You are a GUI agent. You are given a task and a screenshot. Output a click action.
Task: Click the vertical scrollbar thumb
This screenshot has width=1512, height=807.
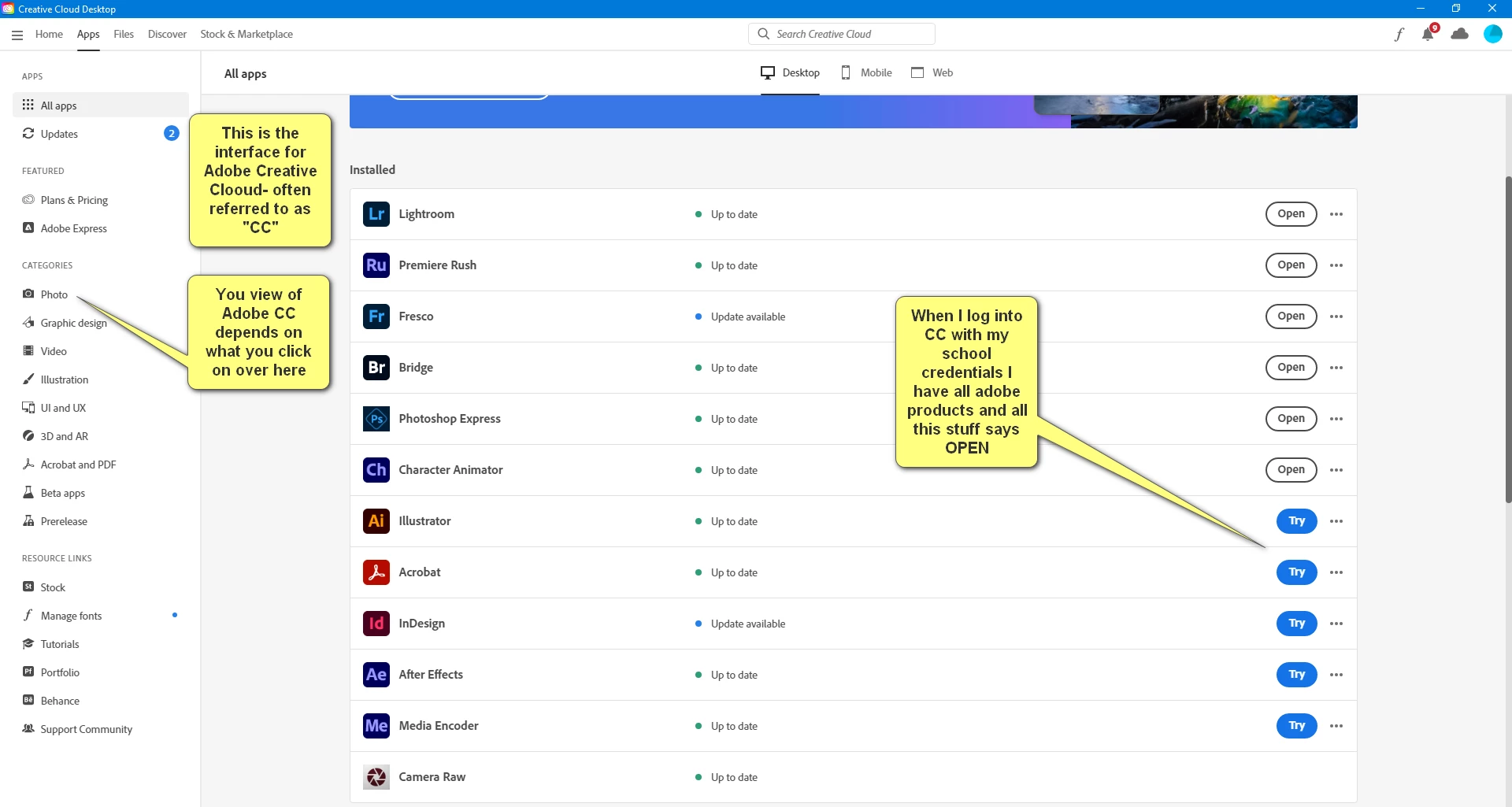point(1507,339)
